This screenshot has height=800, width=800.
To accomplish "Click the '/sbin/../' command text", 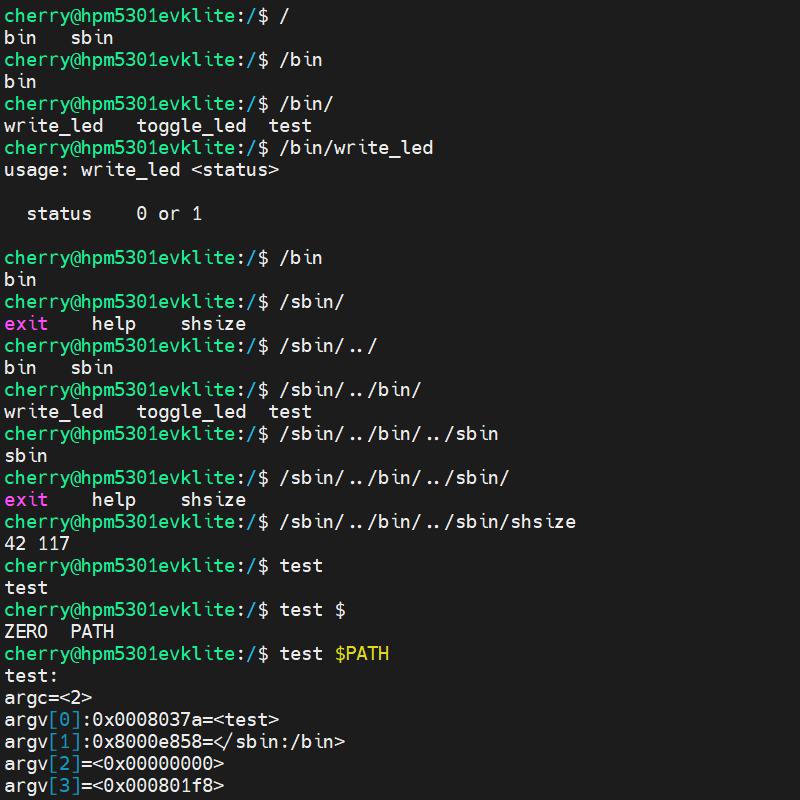I will click(x=328, y=346).
